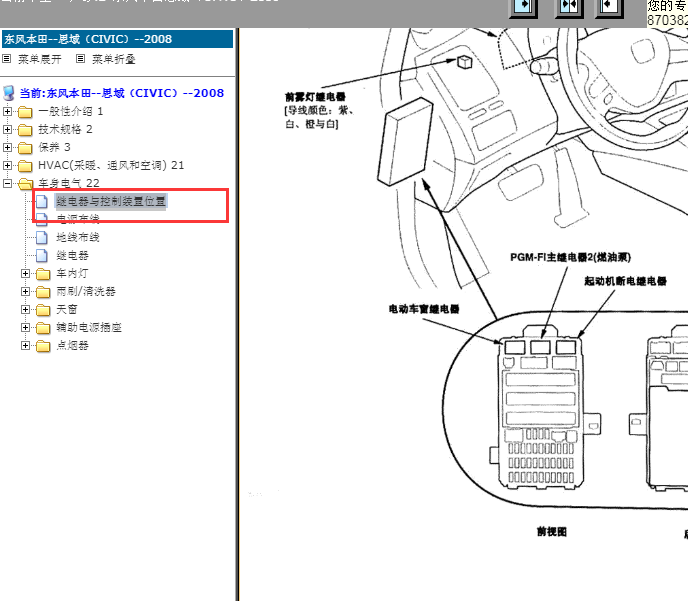Click the 电动车窗继电器 diagram label
The height and width of the screenshot is (601, 688).
[424, 309]
